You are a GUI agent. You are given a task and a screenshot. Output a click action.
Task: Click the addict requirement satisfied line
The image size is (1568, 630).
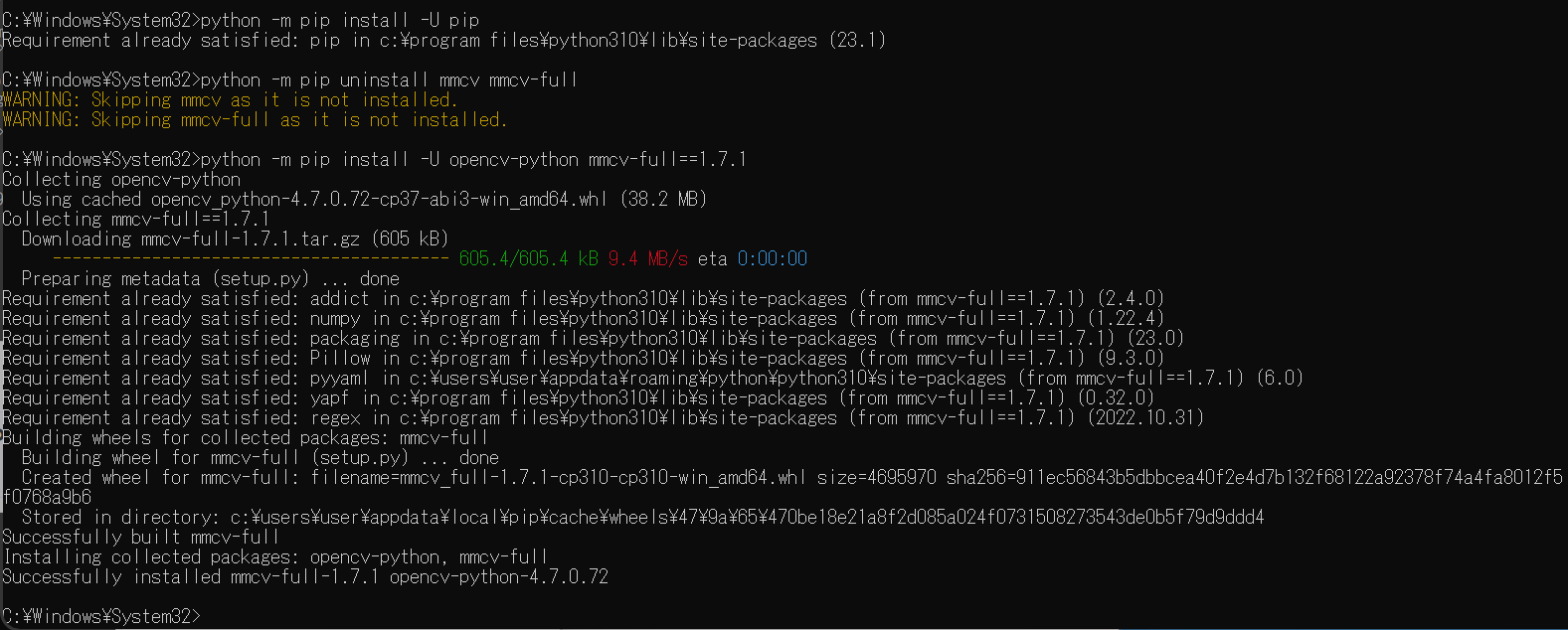tap(583, 298)
